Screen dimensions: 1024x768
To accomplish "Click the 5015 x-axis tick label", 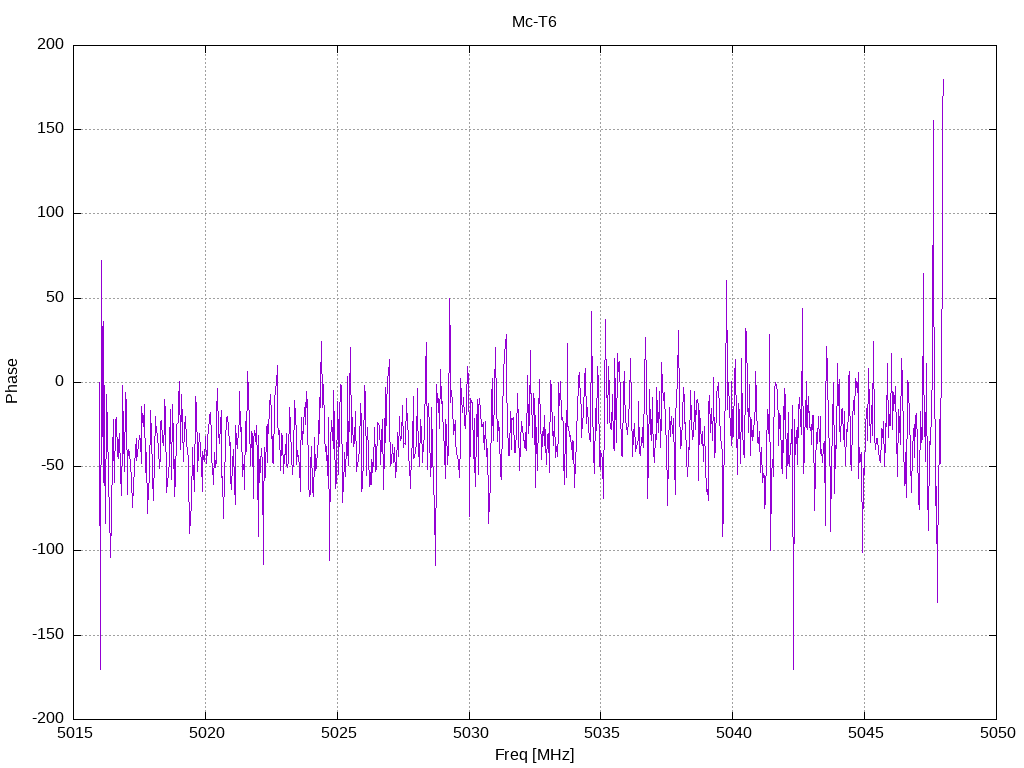I will (x=74, y=733).
